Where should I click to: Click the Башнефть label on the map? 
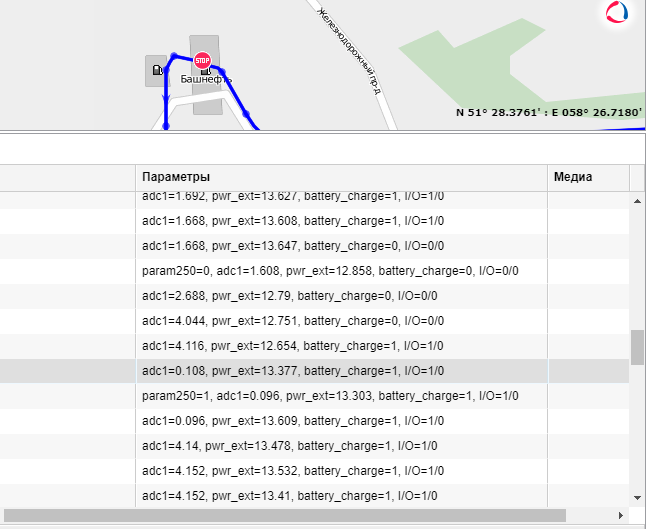(206, 79)
